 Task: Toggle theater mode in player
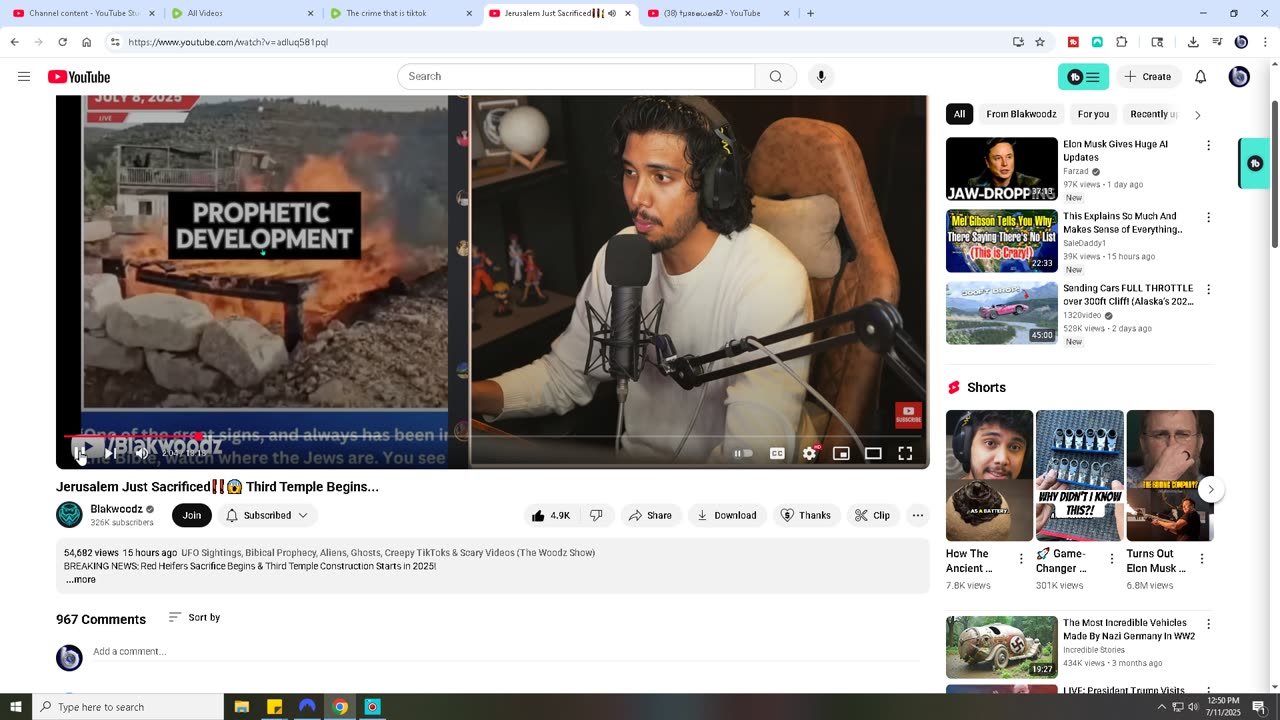(873, 453)
